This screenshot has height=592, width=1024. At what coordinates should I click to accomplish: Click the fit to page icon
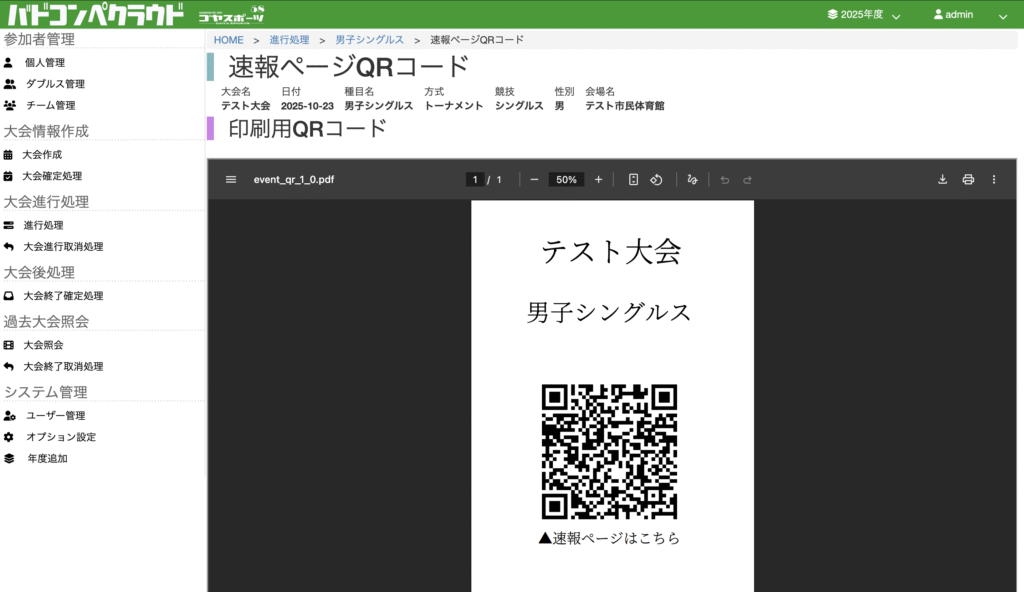(x=633, y=180)
